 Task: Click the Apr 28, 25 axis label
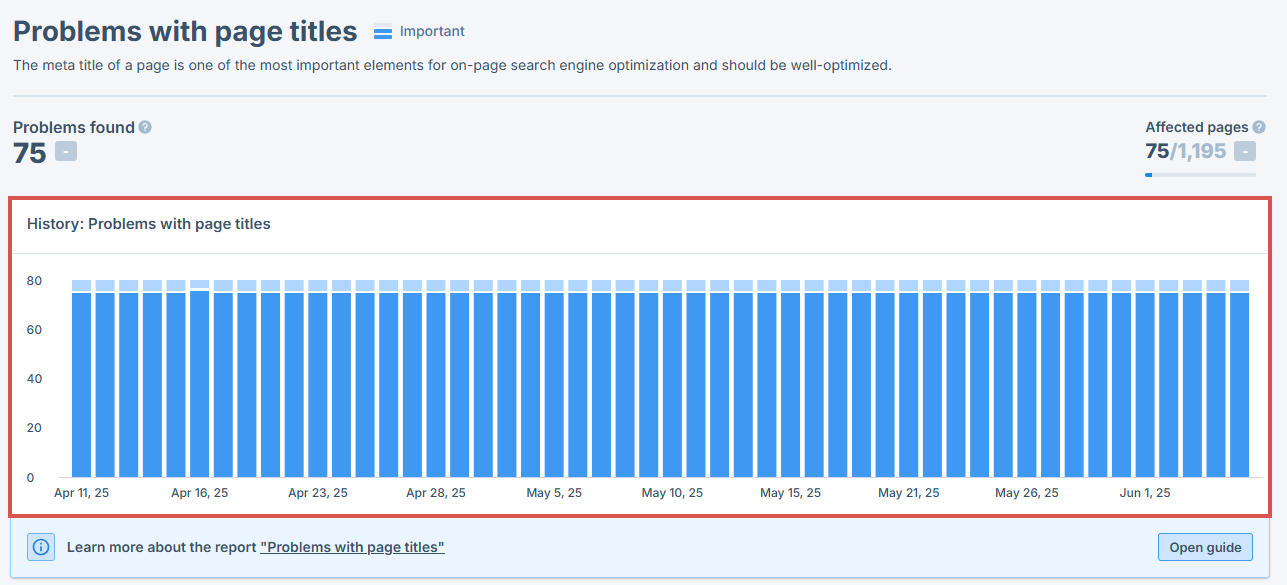click(x=436, y=493)
